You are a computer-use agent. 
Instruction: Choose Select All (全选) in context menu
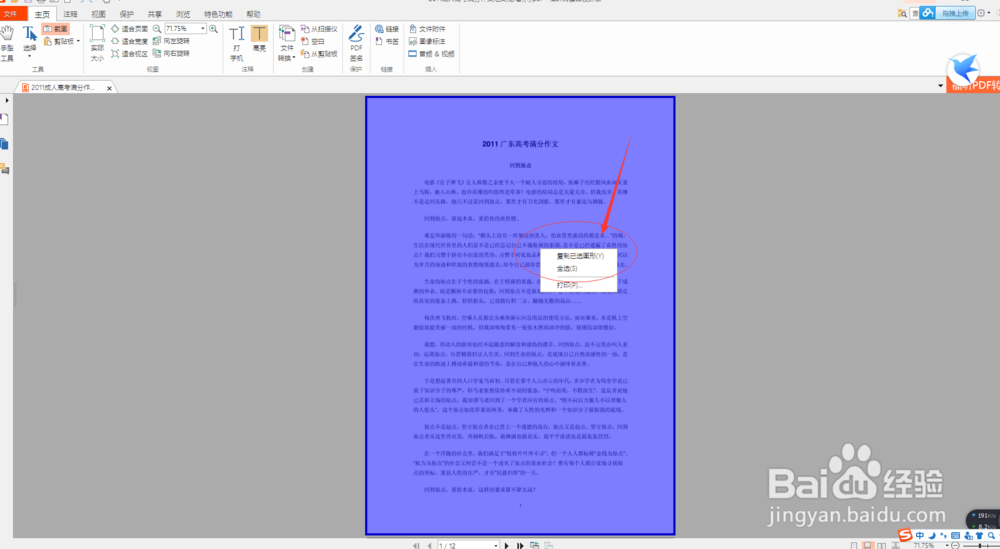tap(579, 268)
